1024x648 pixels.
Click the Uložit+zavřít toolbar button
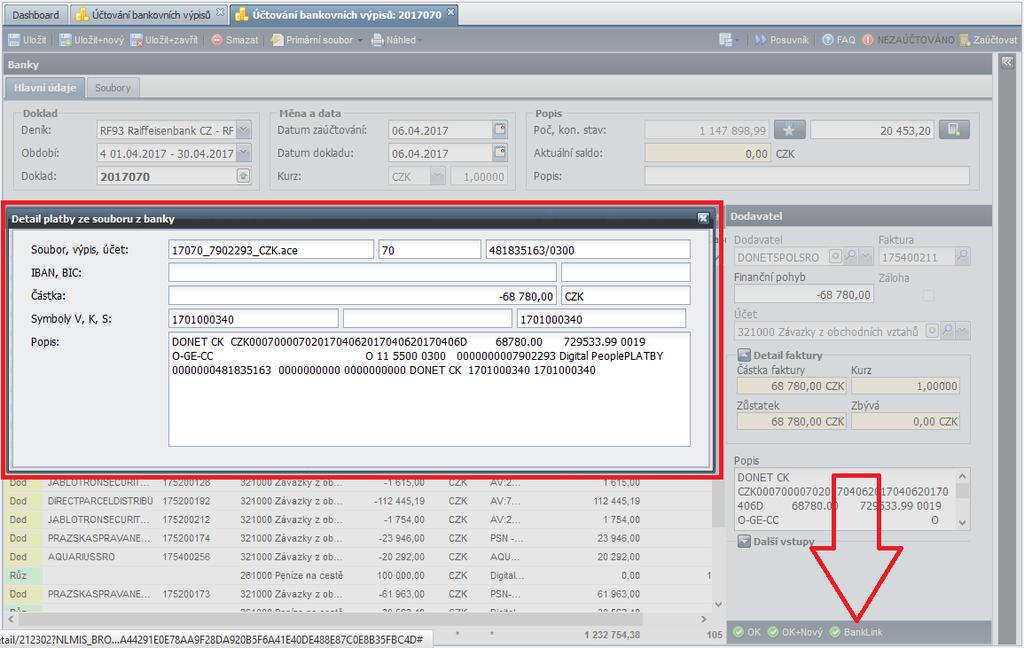[x=164, y=40]
